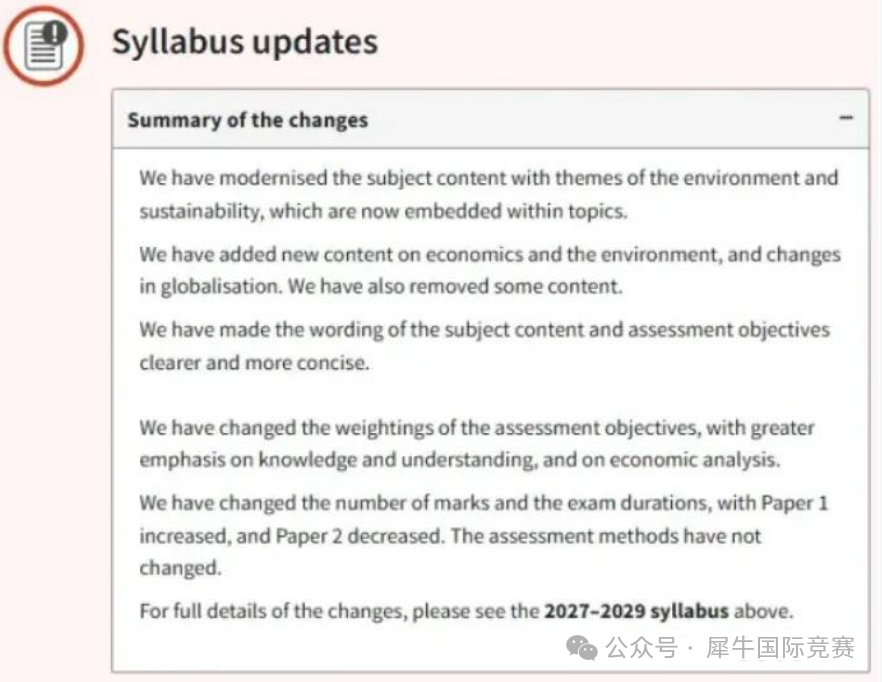
Task: Click the paragraph about clearer, more concise wording
Action: click(484, 345)
